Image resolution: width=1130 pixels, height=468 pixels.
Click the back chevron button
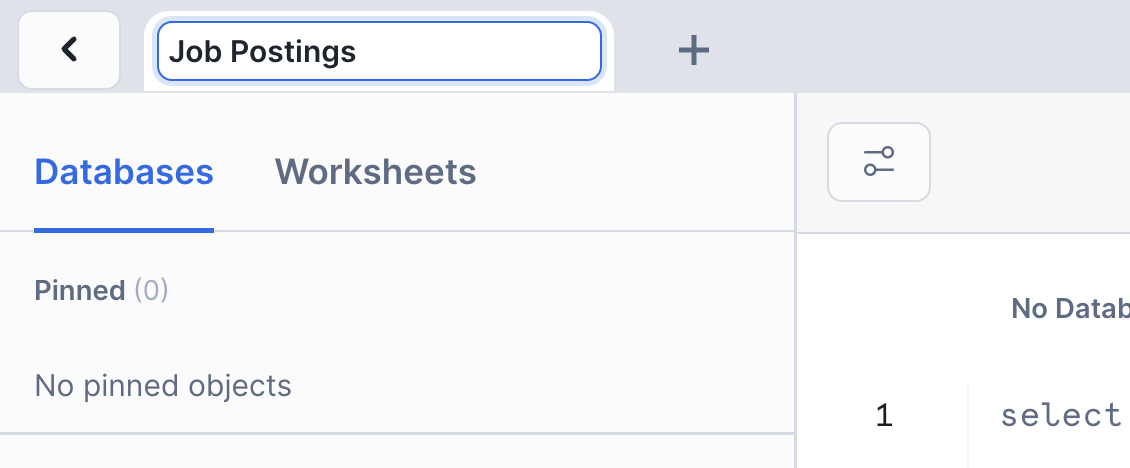point(69,50)
